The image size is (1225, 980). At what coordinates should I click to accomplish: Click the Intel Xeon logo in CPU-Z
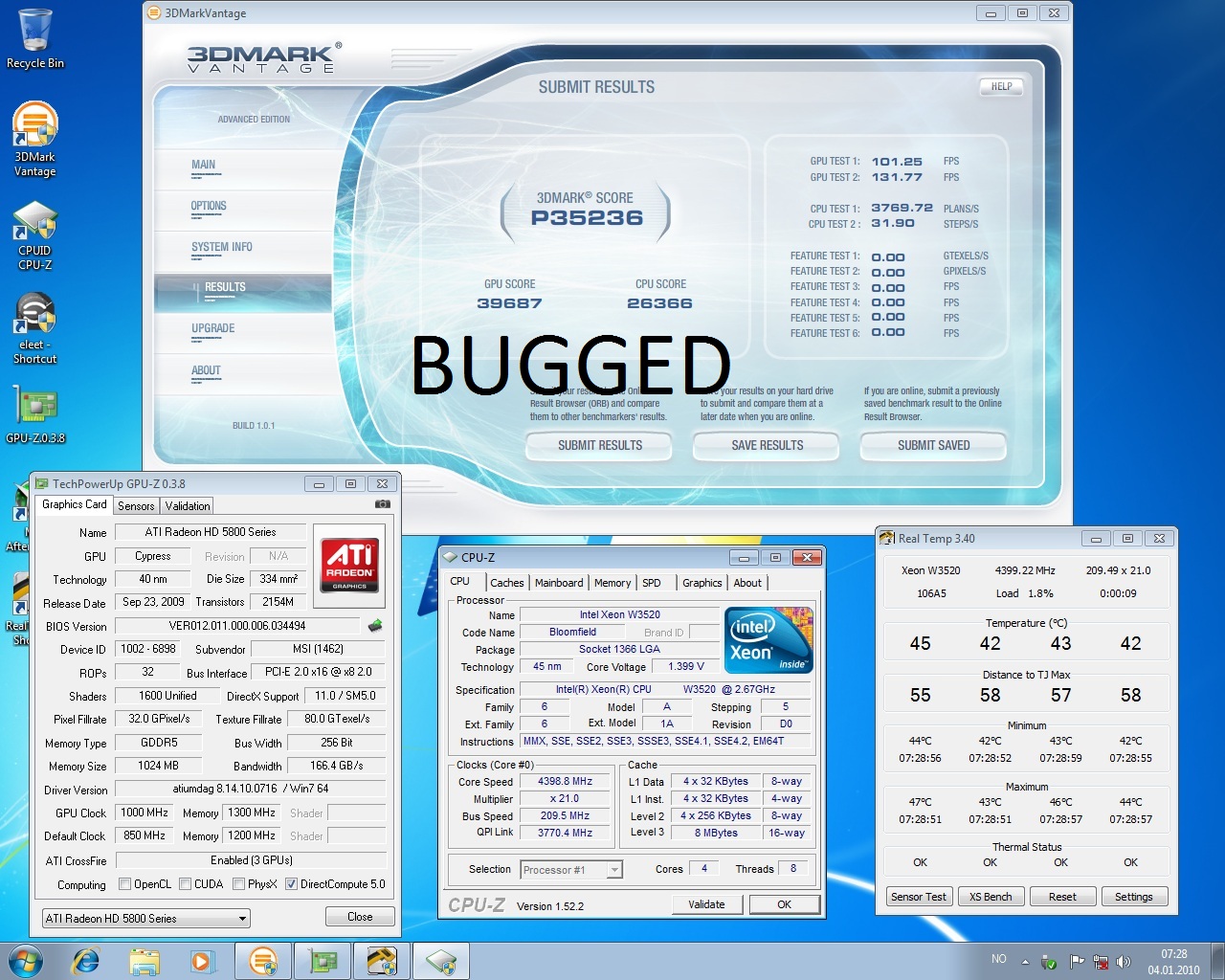(768, 640)
